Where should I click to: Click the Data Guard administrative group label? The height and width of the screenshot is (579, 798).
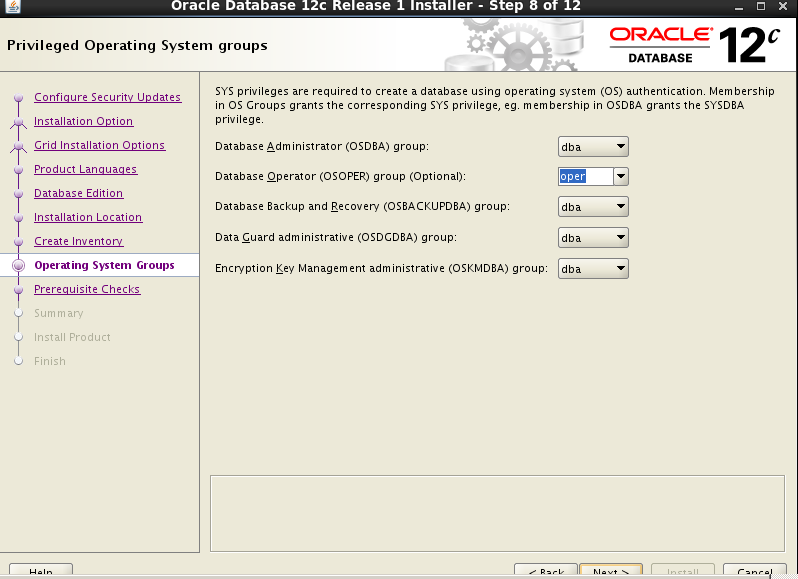[336, 238]
